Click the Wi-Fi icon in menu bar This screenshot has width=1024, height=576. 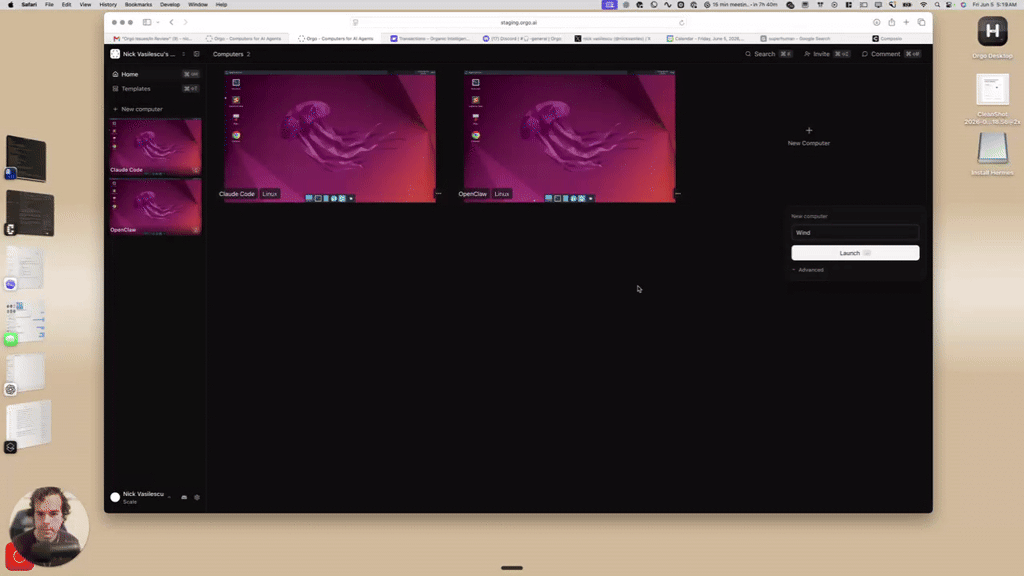click(923, 5)
